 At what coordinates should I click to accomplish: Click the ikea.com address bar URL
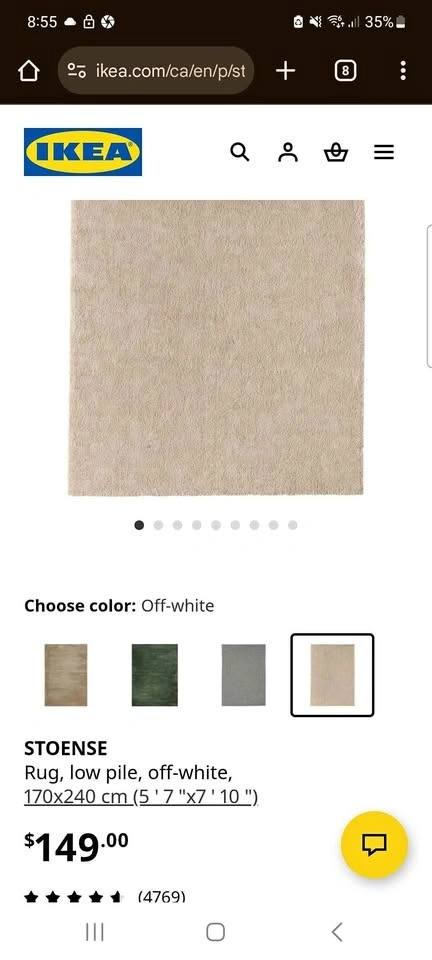170,71
